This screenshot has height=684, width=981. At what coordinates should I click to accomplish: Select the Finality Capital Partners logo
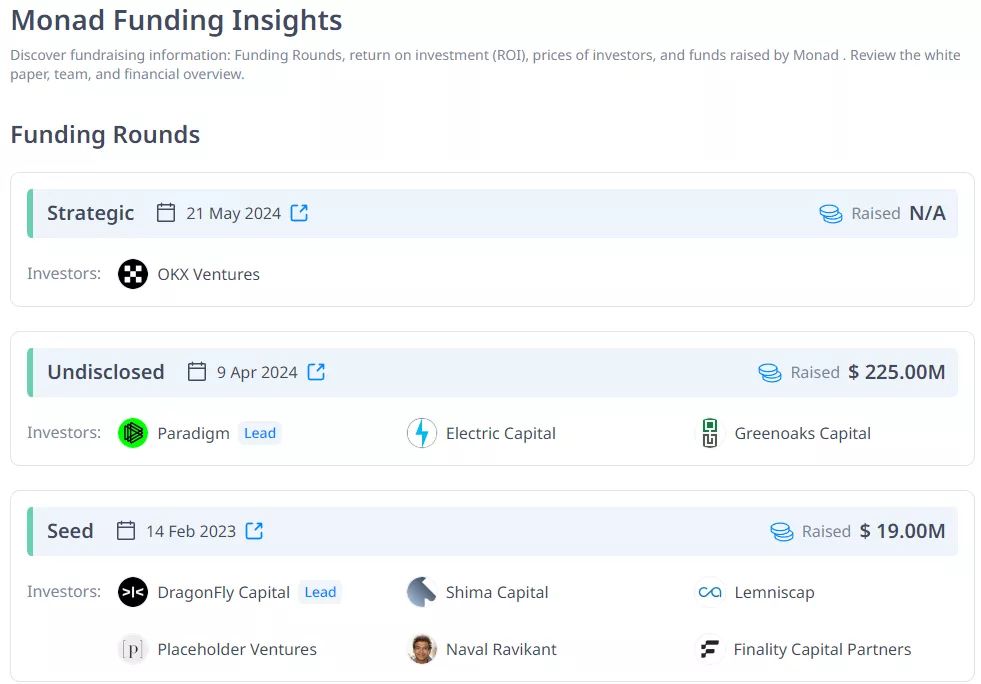click(x=710, y=649)
